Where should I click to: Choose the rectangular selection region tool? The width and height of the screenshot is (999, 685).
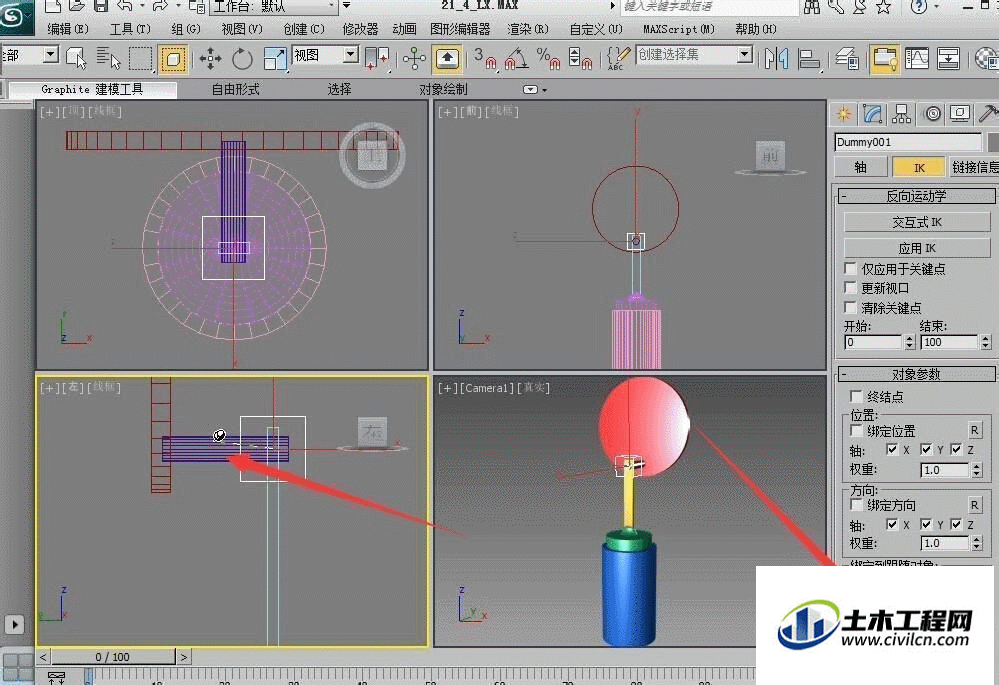click(x=140, y=59)
